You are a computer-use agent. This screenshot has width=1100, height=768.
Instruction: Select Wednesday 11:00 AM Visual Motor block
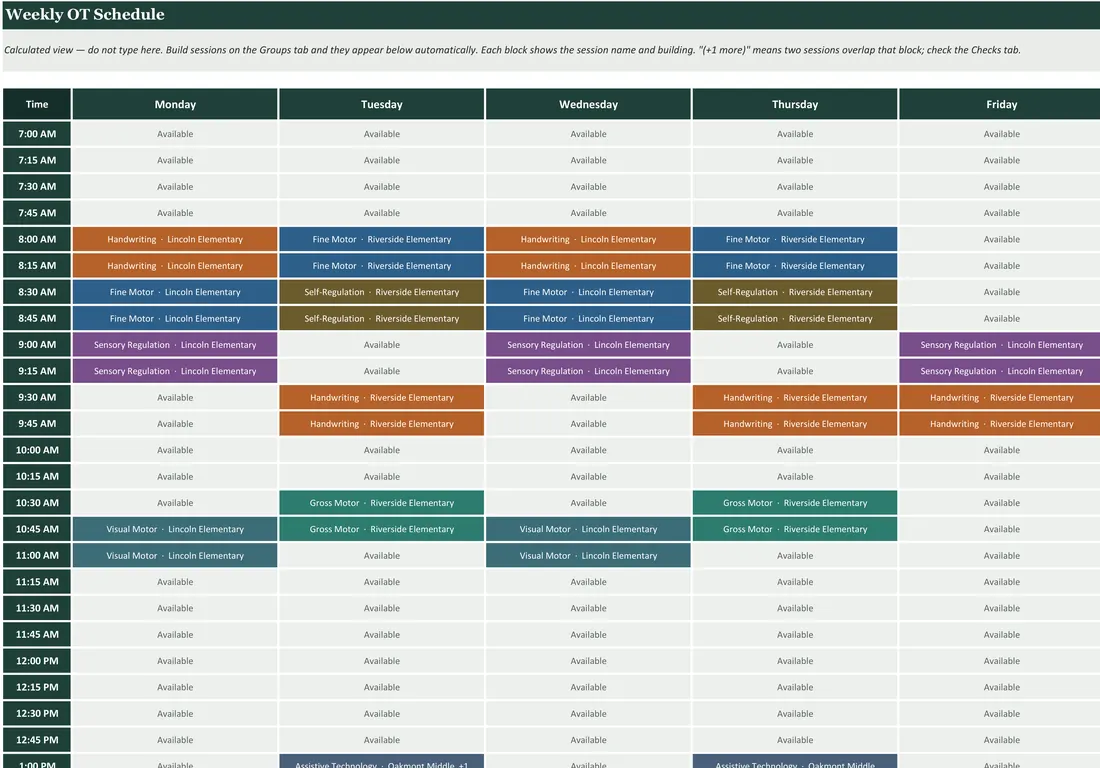(x=588, y=555)
